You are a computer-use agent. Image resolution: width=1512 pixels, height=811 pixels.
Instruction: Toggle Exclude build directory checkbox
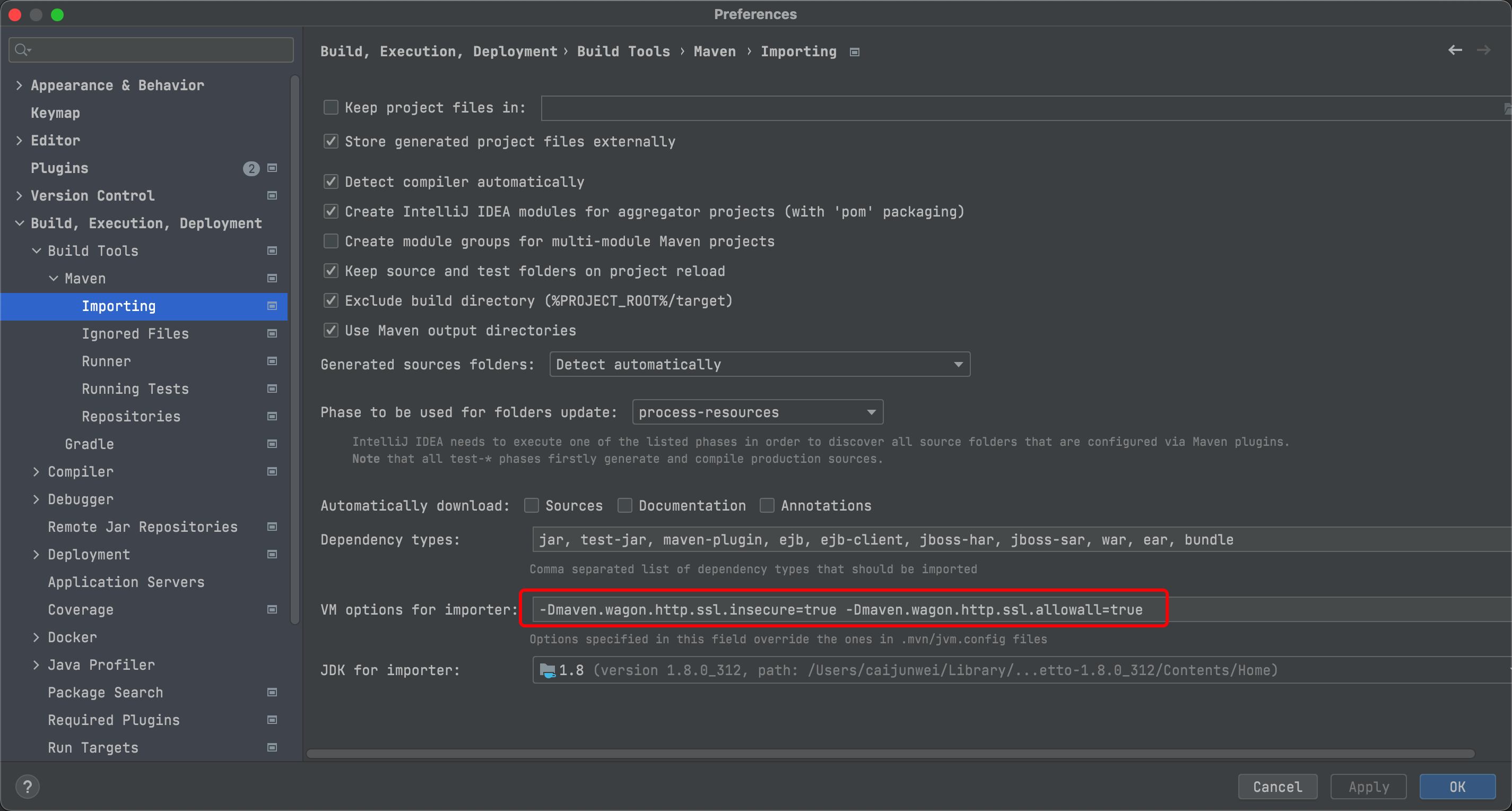tap(331, 300)
